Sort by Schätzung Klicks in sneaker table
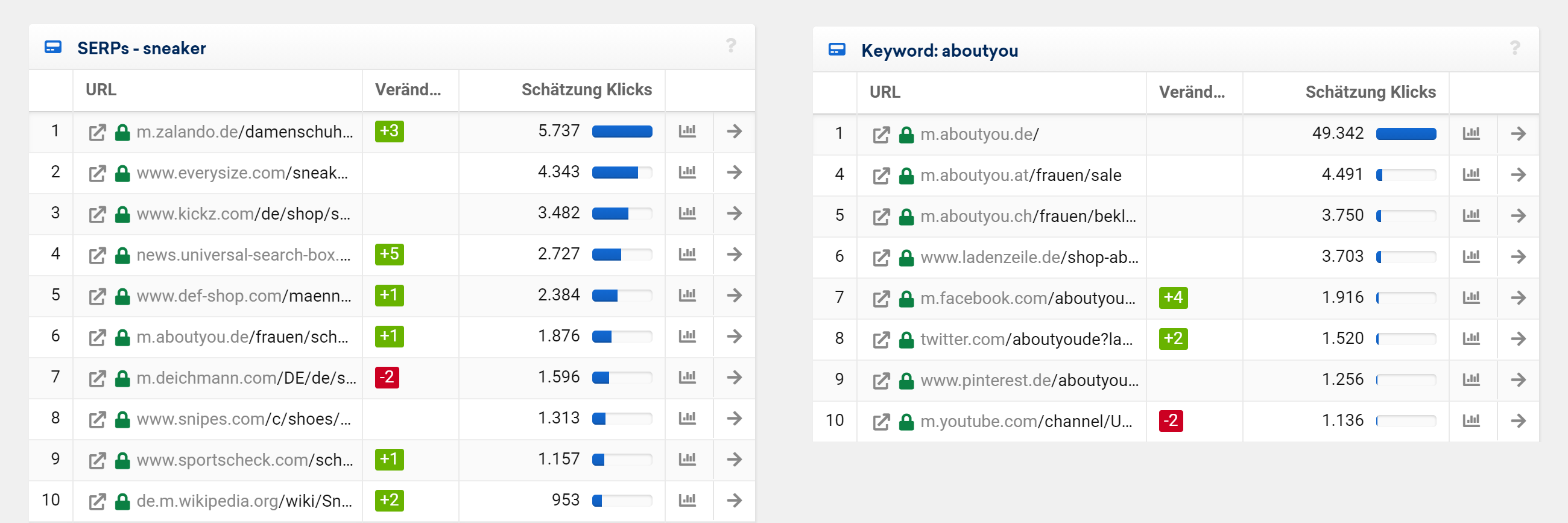The height and width of the screenshot is (523, 1568). (x=586, y=90)
